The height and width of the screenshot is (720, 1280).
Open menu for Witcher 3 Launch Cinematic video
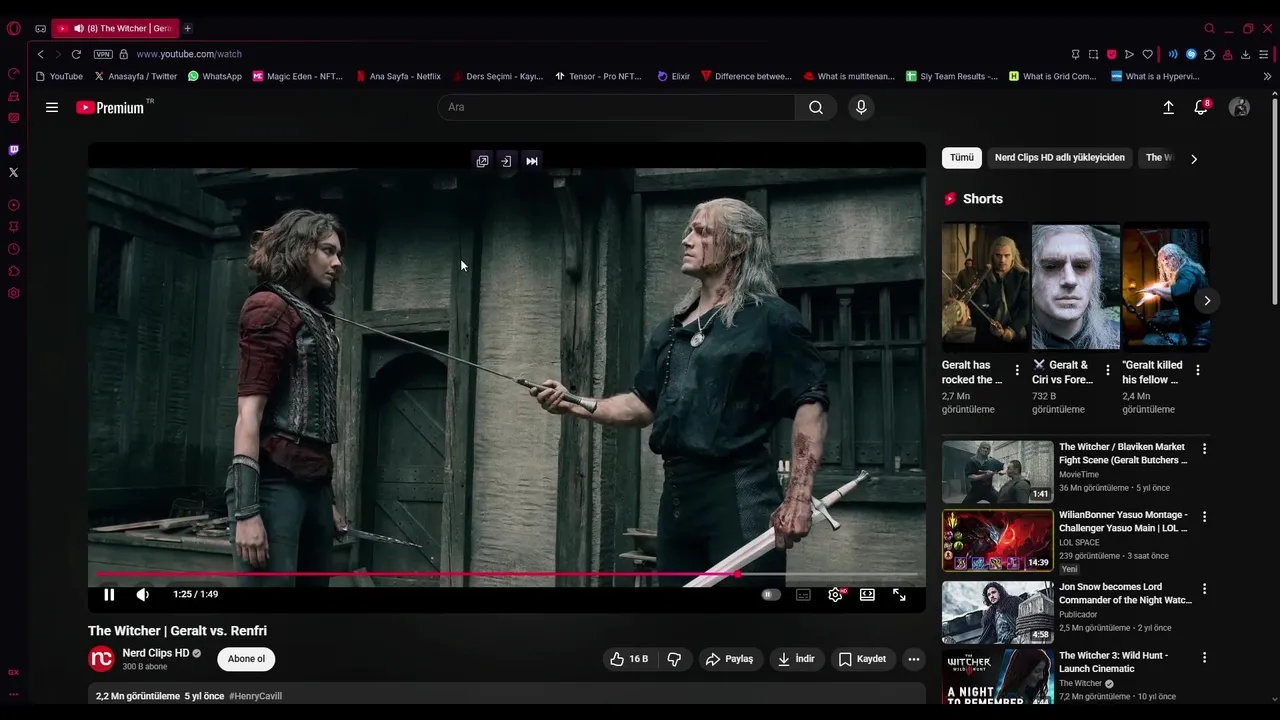pyautogui.click(x=1204, y=658)
